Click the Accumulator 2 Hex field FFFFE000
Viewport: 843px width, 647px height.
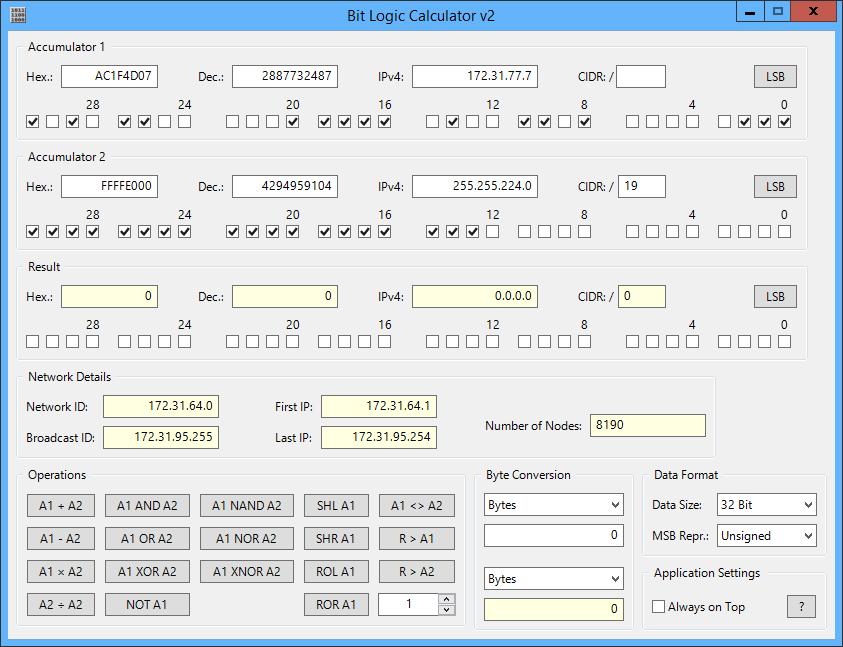(x=110, y=187)
